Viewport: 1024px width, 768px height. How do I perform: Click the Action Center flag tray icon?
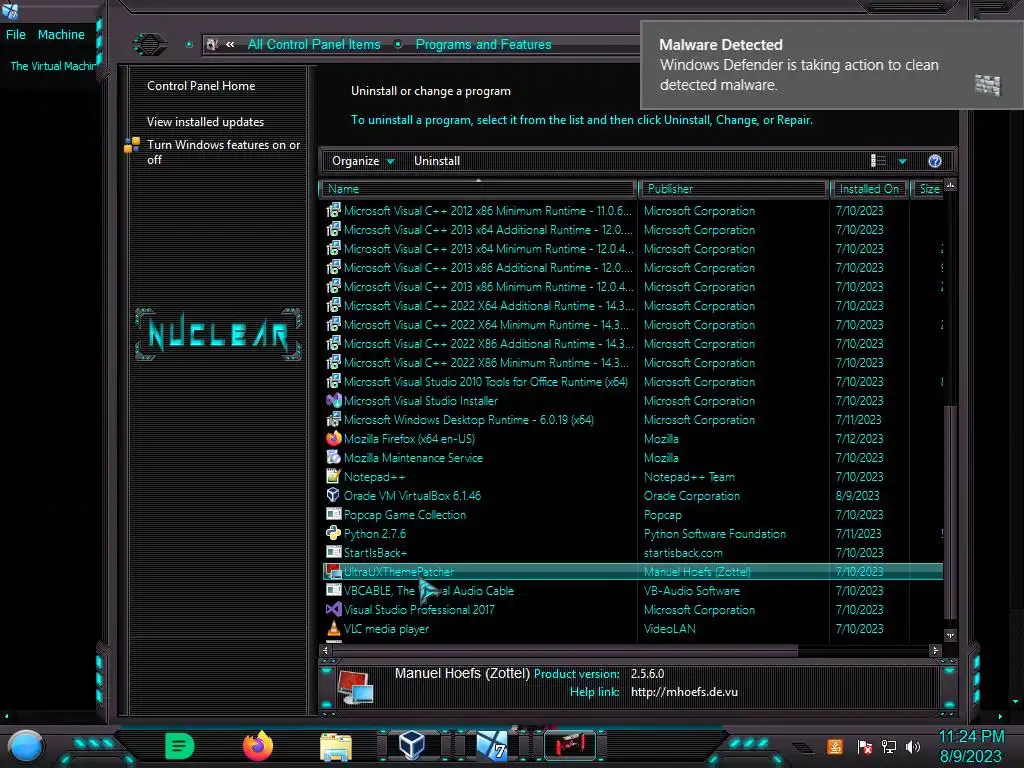[864, 746]
